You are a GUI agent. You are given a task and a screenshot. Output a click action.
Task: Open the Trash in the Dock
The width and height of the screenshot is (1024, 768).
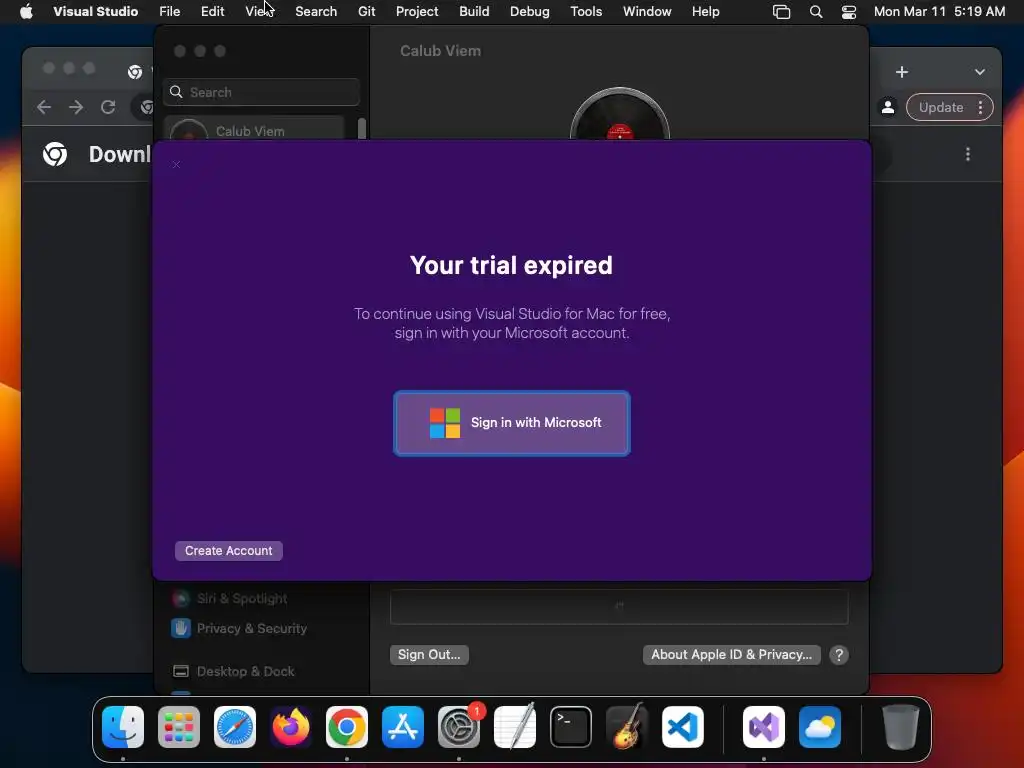[x=901, y=727]
